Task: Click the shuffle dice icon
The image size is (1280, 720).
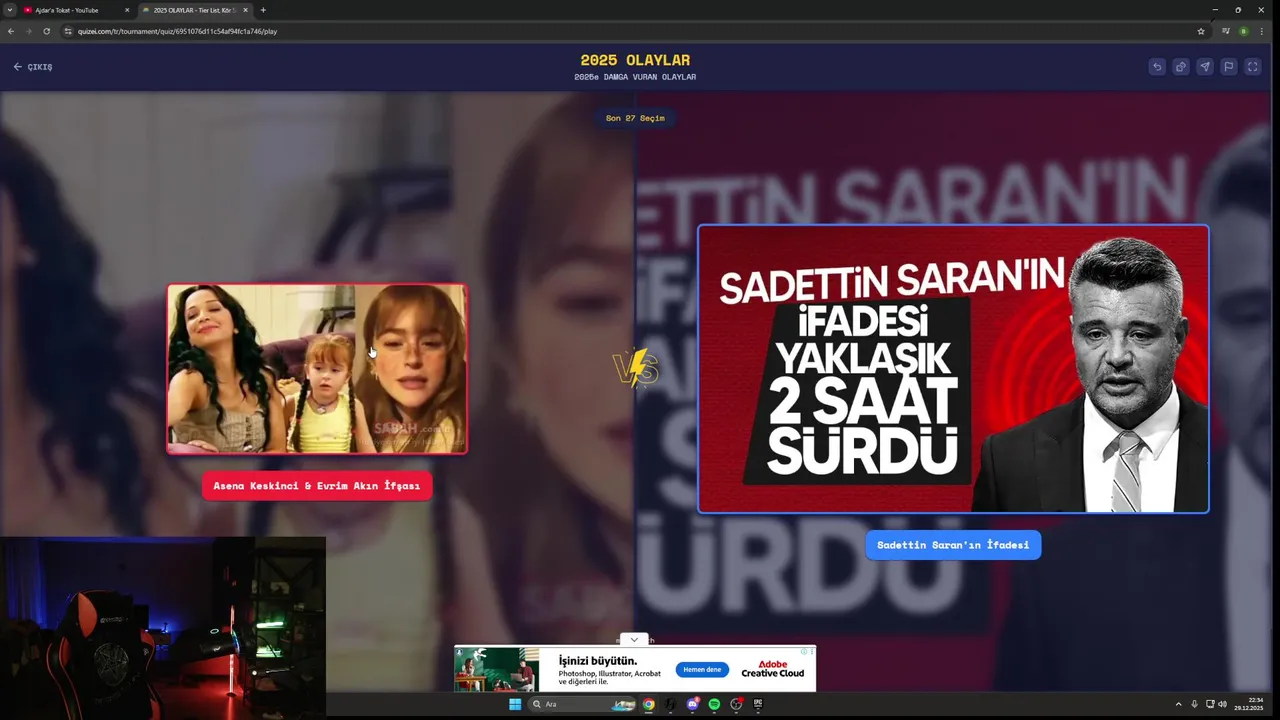Action: (1181, 67)
